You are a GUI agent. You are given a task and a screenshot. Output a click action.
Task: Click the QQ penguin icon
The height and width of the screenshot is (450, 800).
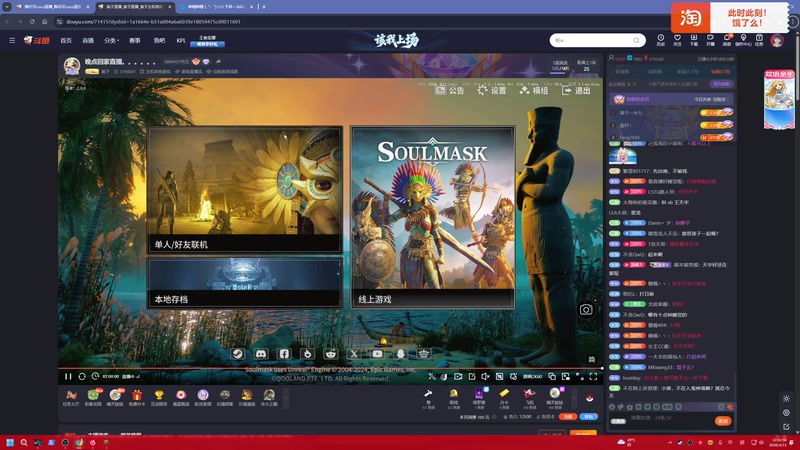point(401,354)
